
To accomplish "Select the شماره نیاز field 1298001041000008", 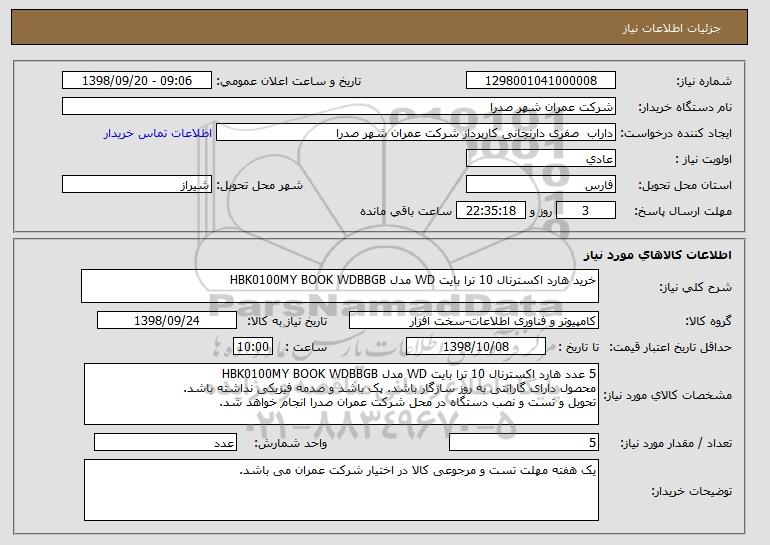I will point(541,81).
